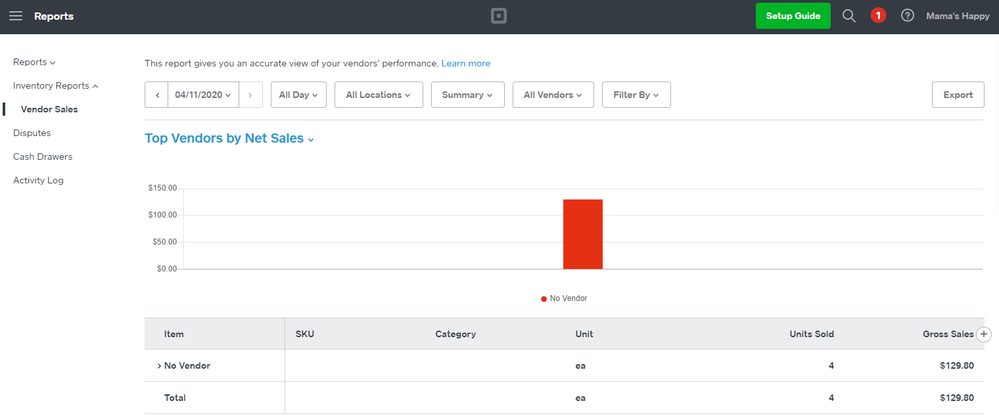Open the All Day time dropdown
This screenshot has height=420, width=999.
[x=299, y=95]
